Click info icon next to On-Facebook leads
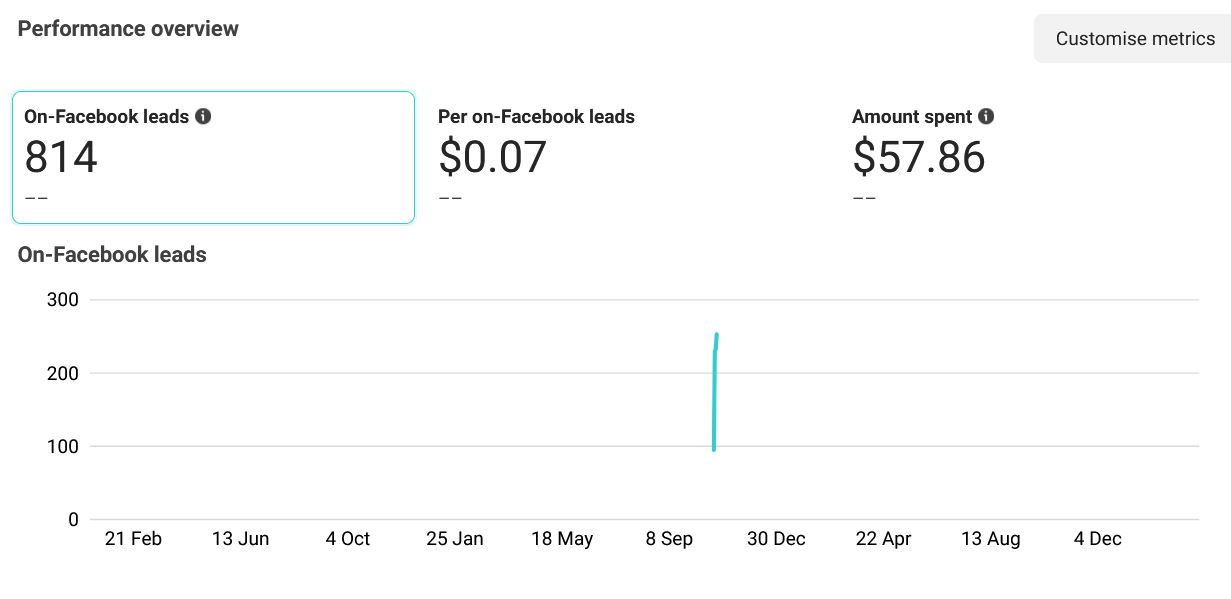This screenshot has width=1231, height=599. click(x=203, y=117)
